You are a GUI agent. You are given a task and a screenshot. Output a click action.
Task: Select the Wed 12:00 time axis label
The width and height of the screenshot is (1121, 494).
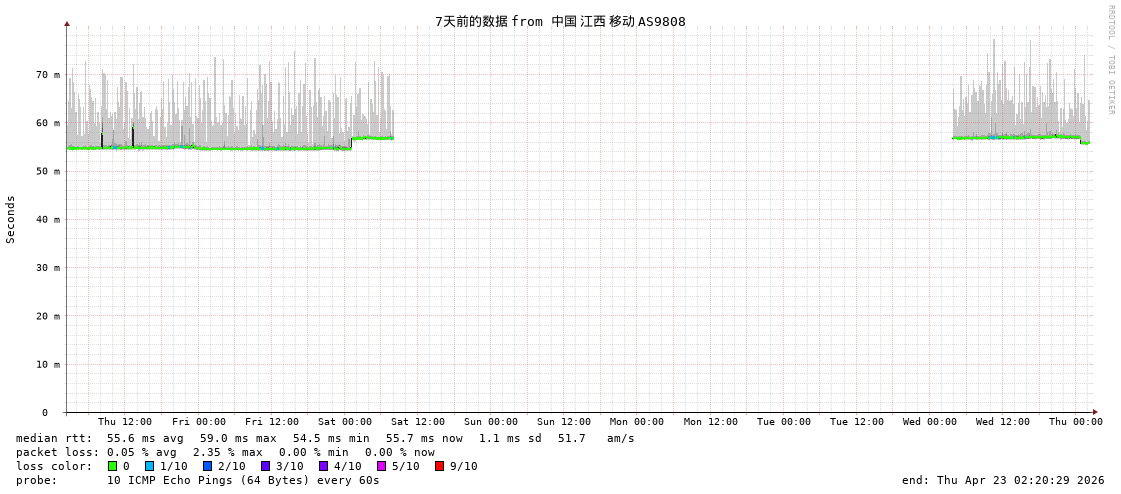1003,422
